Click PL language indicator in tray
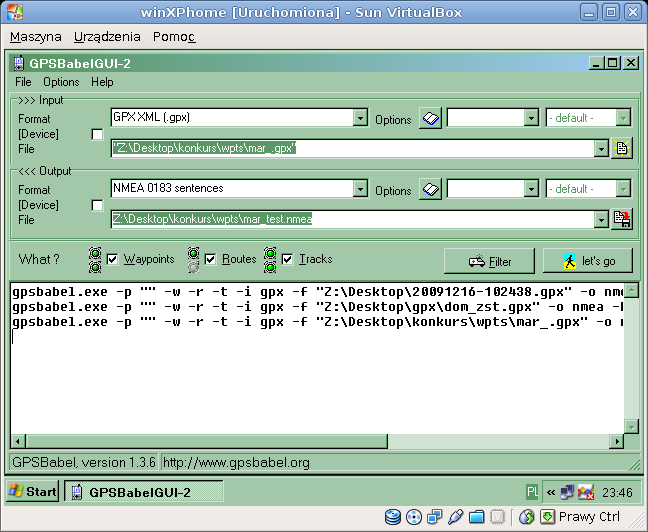Screen dimensions: 648x532 tap(532, 492)
